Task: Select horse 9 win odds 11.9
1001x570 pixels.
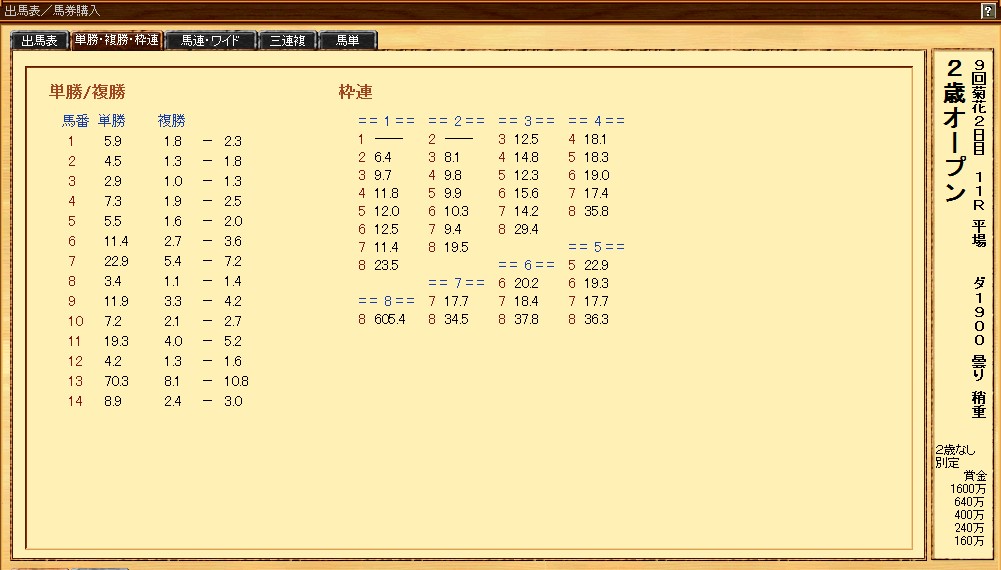Action: coord(116,301)
